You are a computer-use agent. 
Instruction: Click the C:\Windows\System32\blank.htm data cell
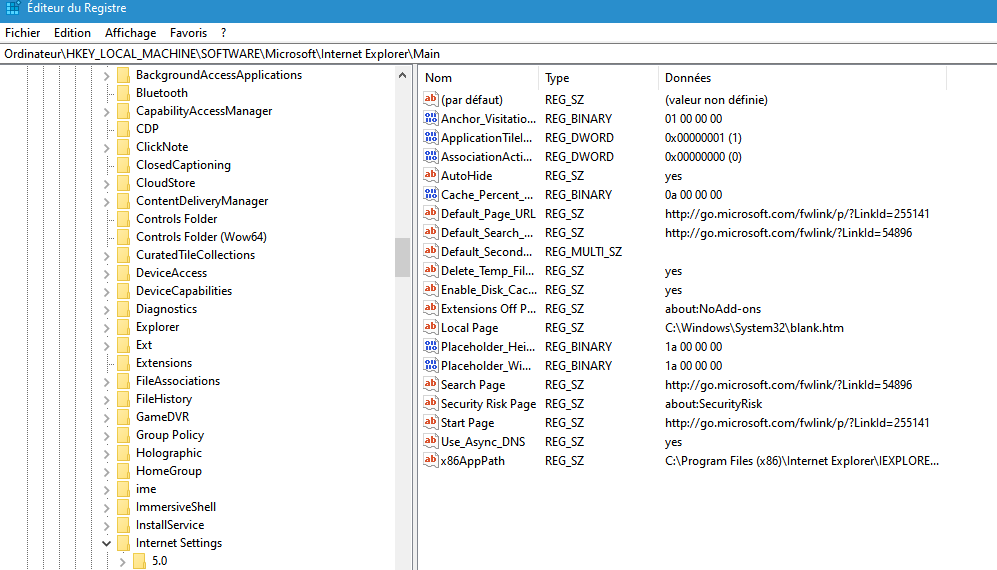[x=754, y=328]
